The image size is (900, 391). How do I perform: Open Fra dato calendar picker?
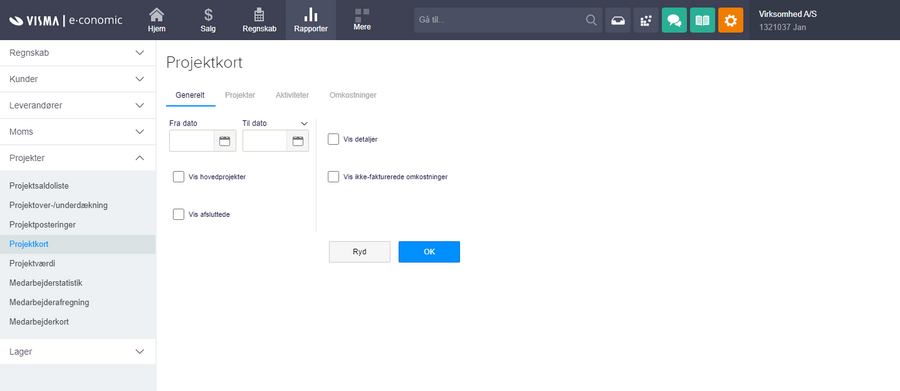tap(224, 141)
